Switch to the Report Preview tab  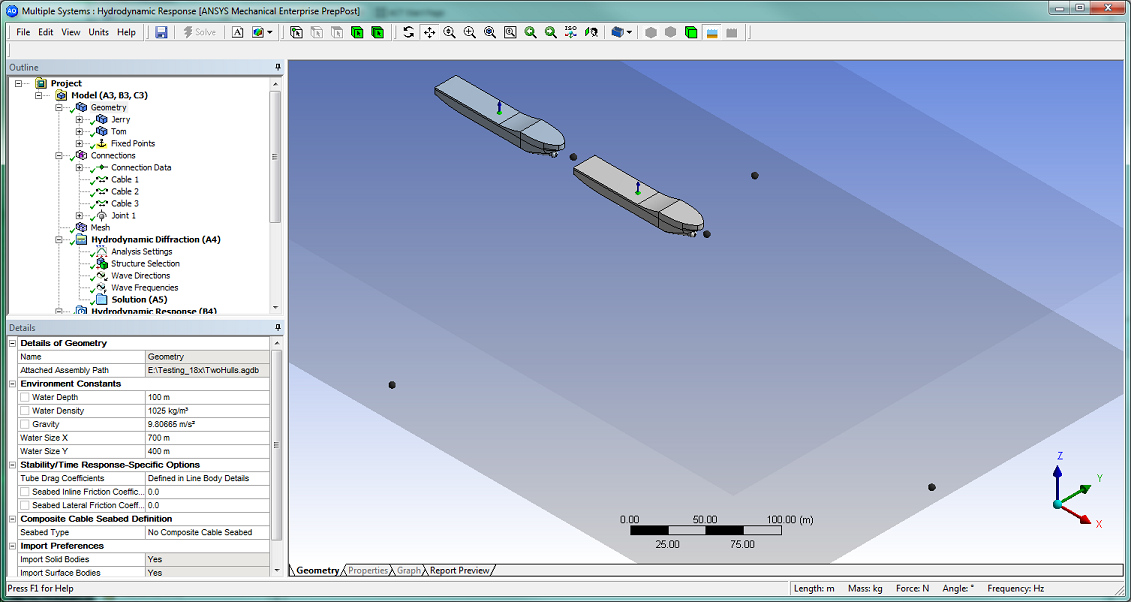tap(459, 571)
